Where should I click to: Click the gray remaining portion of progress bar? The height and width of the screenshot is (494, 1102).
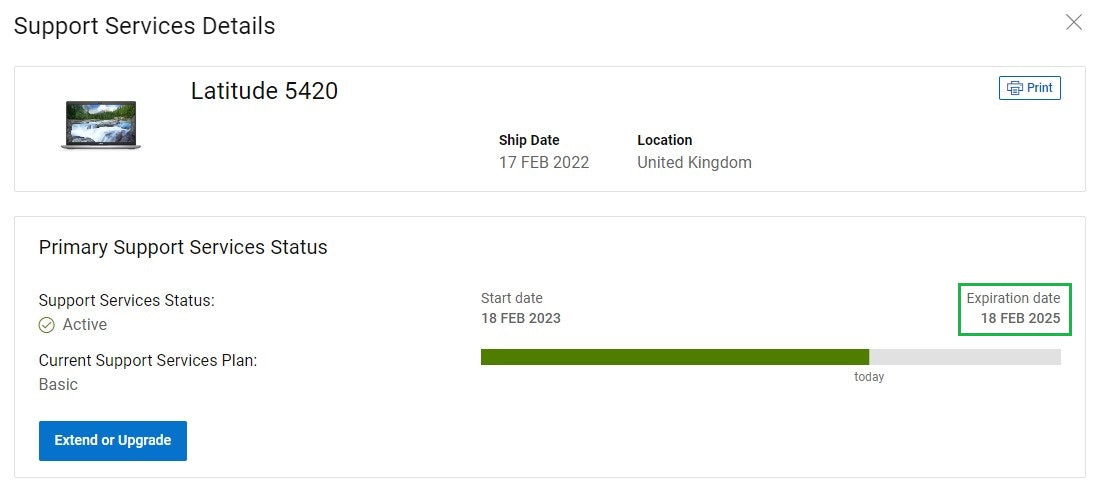click(x=964, y=357)
